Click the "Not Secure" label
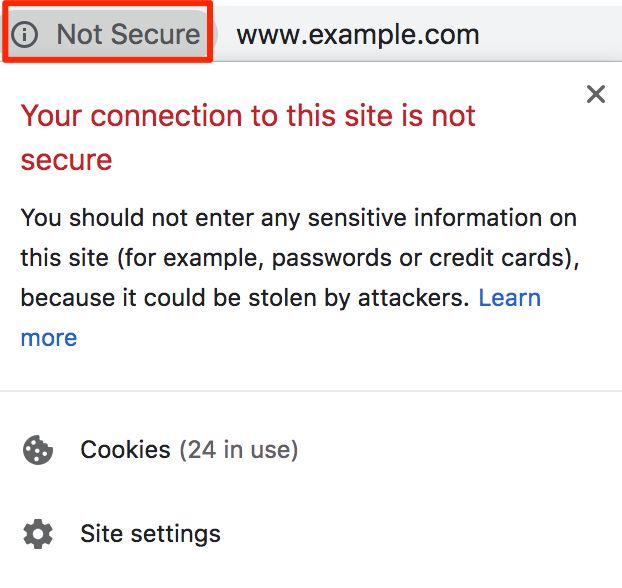Screen dimensions: 622x588 [128, 35]
